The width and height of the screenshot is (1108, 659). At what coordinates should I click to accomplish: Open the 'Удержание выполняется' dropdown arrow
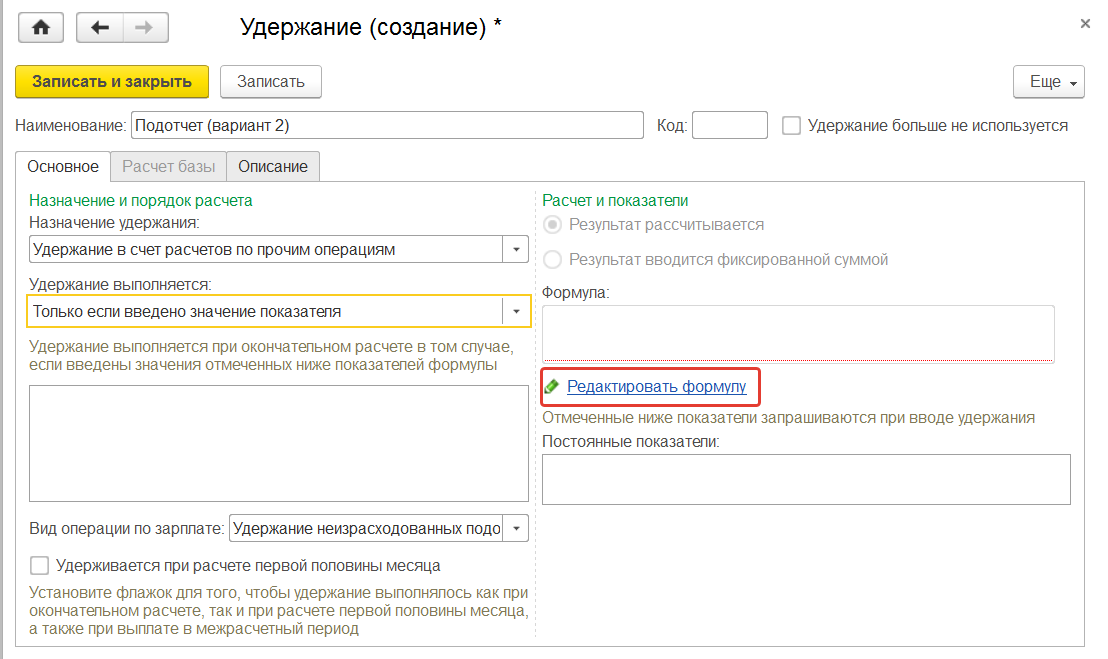click(x=516, y=312)
